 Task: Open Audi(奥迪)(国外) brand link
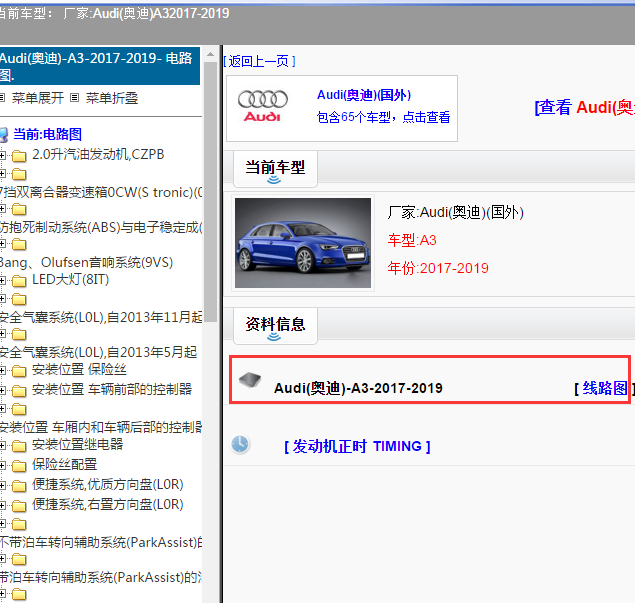click(x=364, y=95)
